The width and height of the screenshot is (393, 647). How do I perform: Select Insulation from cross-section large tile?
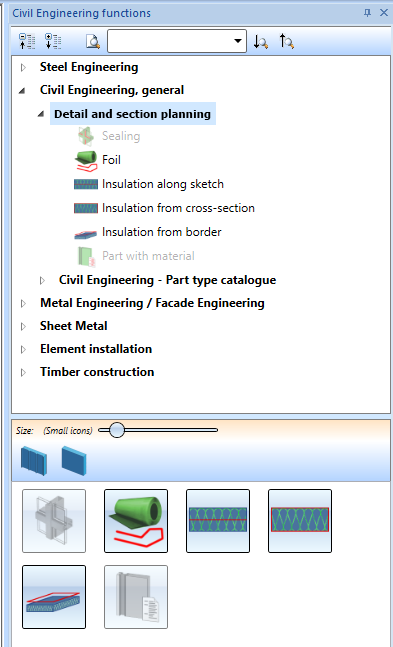(x=300, y=521)
